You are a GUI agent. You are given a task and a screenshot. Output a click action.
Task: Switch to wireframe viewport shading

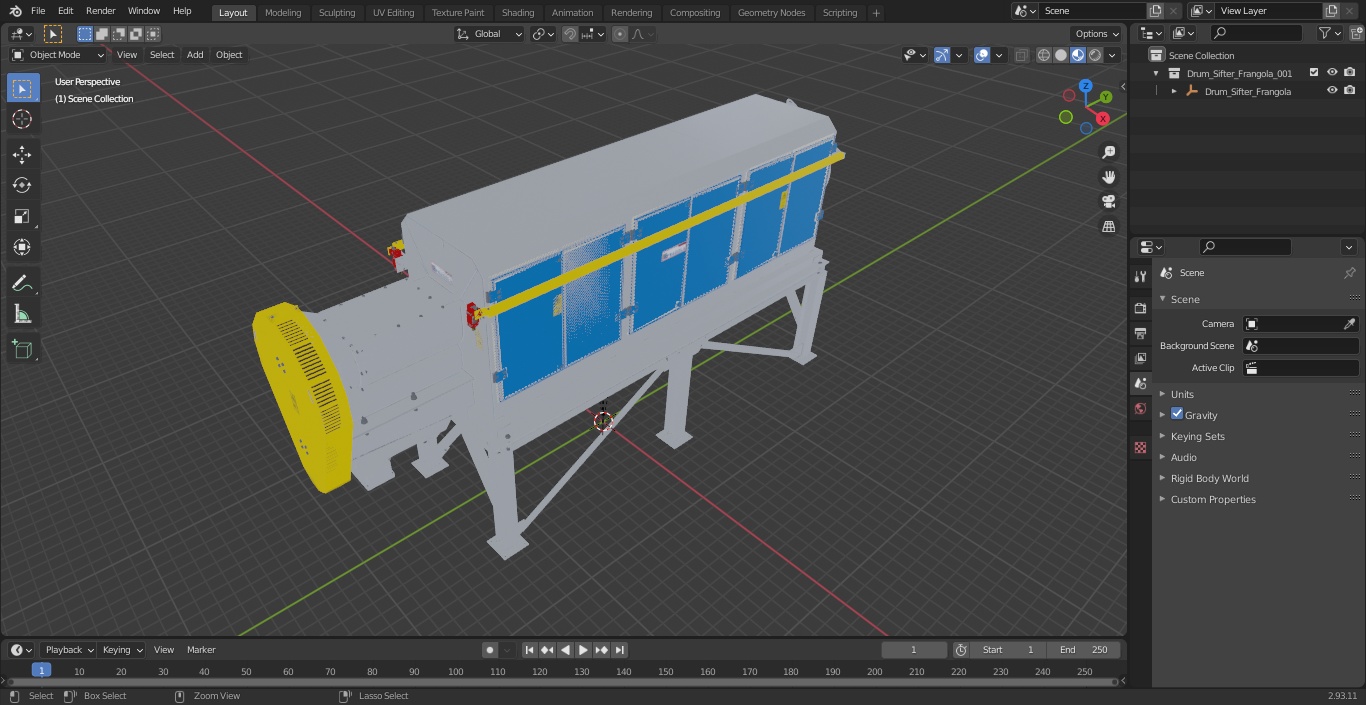tap(1044, 55)
